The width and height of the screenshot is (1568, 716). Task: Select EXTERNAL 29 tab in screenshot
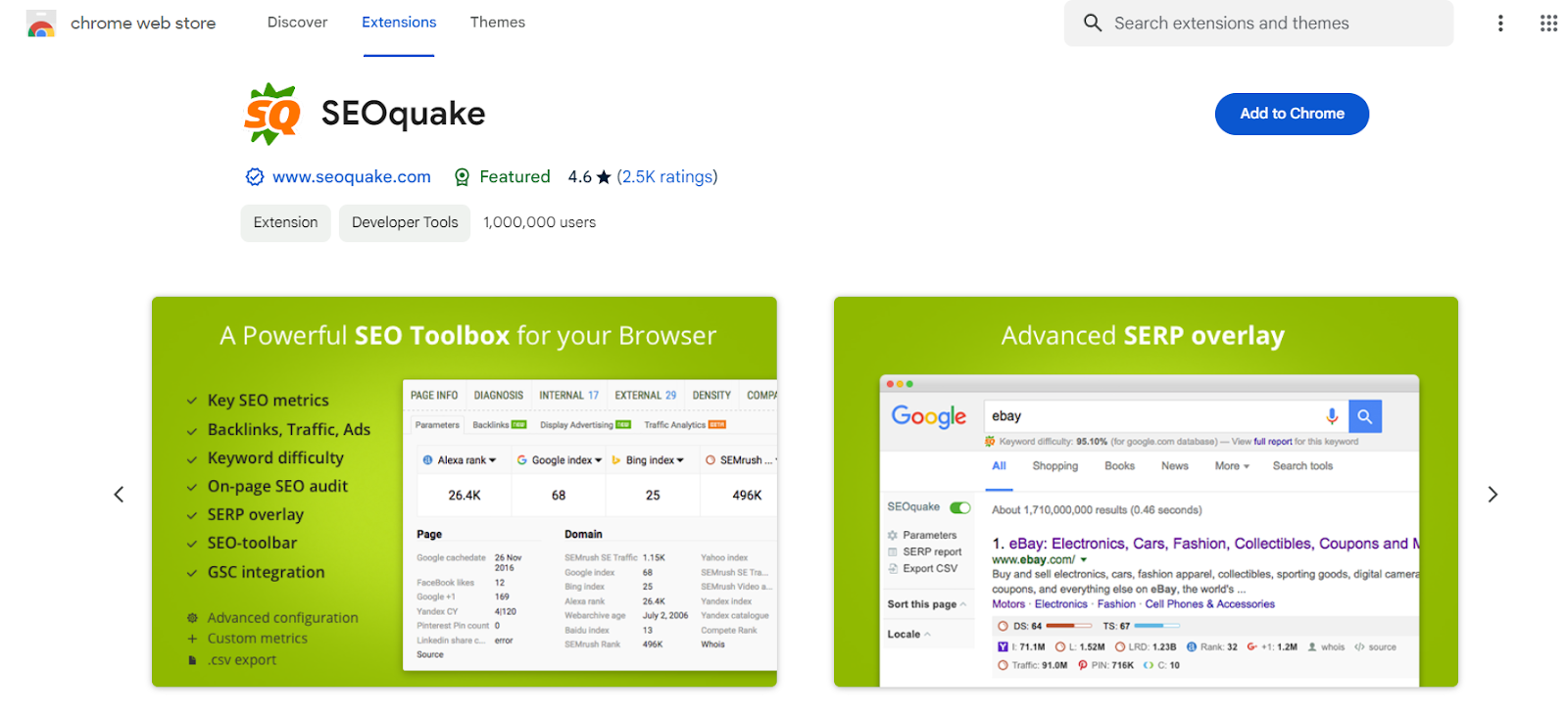(646, 396)
